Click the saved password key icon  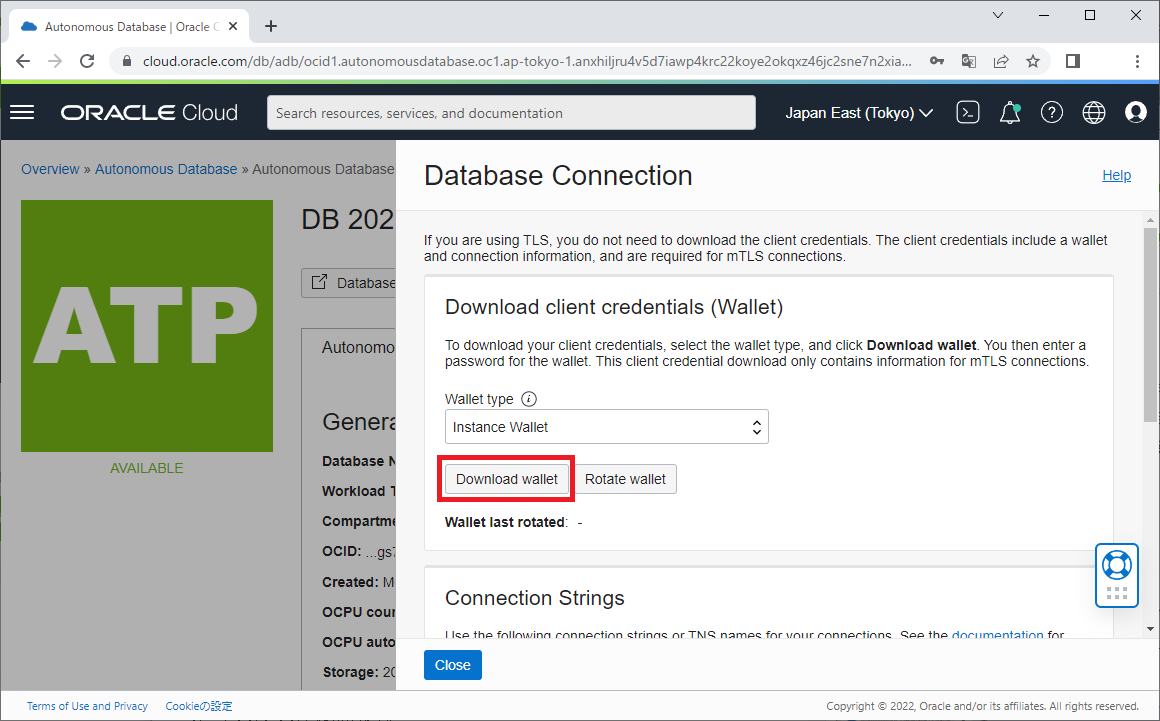click(937, 61)
